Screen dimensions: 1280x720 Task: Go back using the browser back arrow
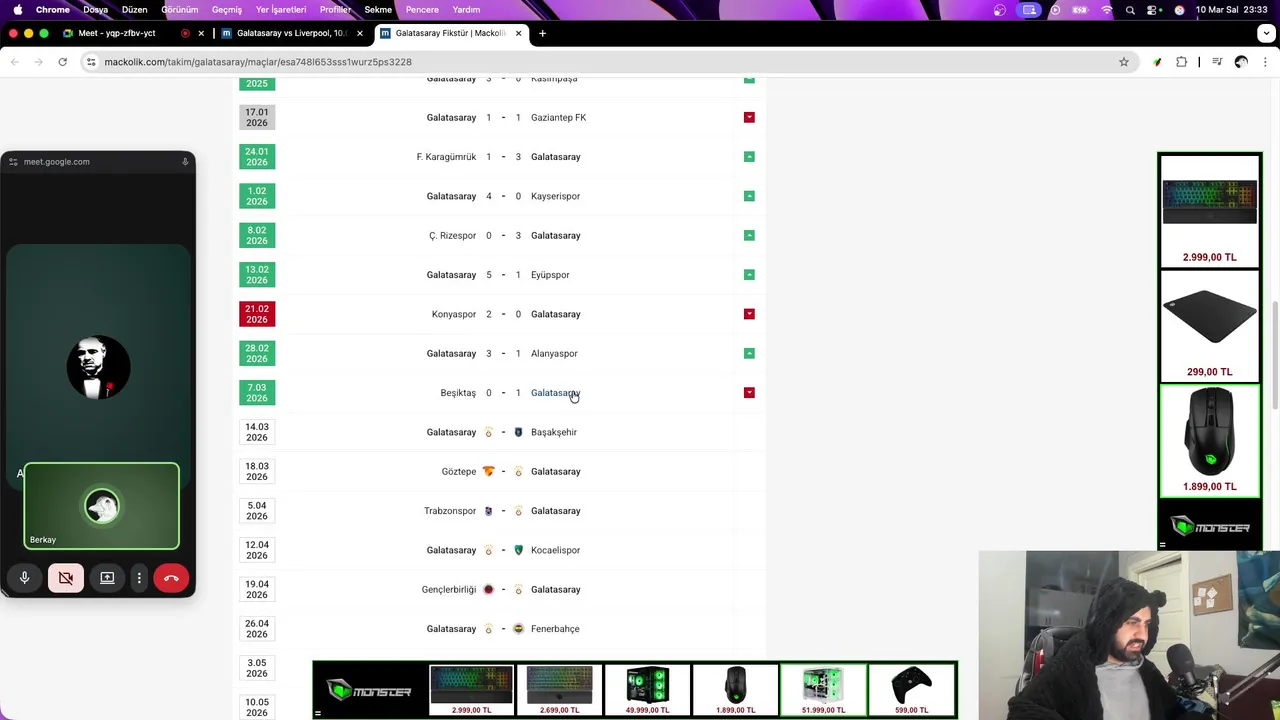[14, 62]
